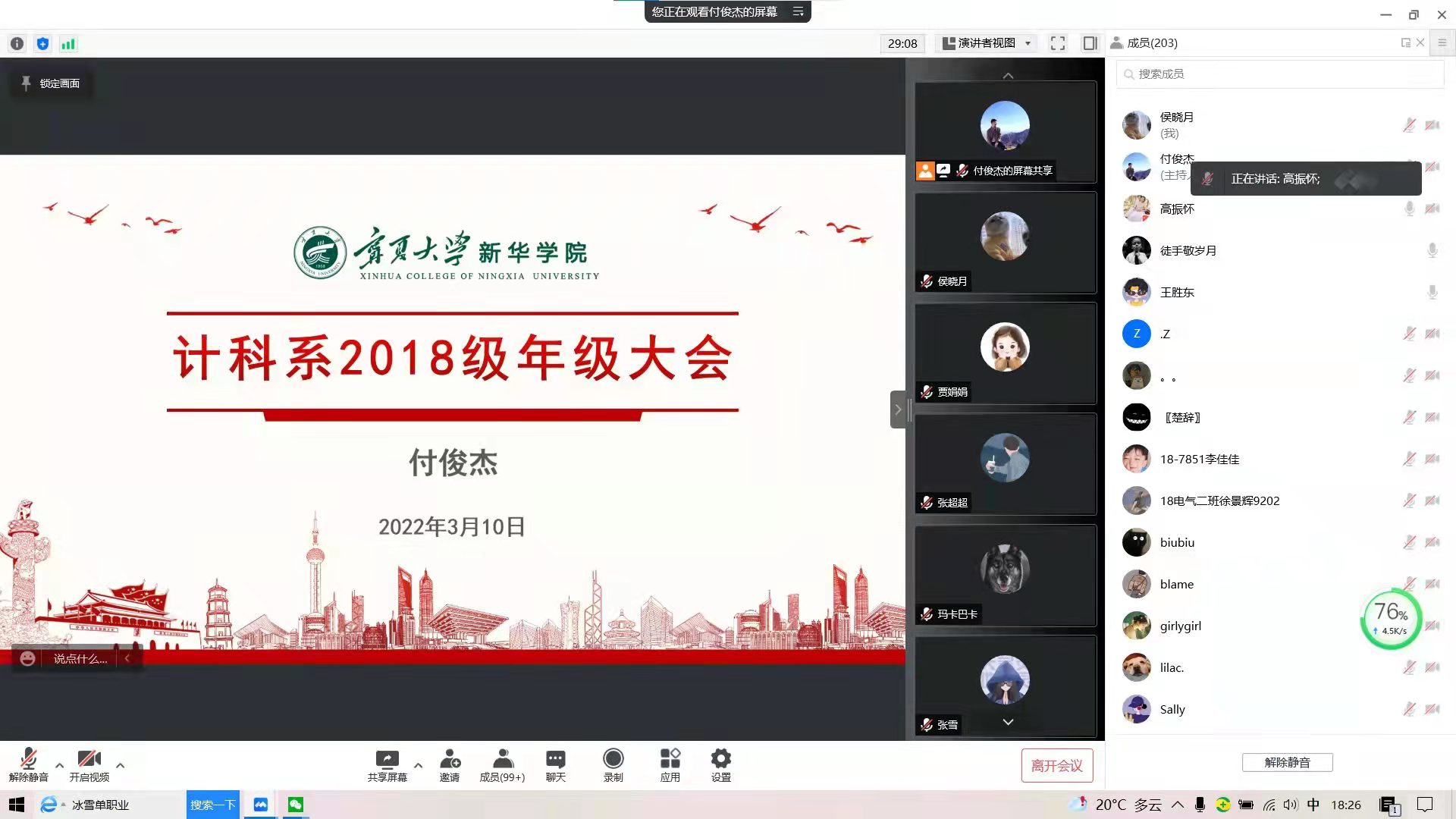Screen dimensions: 1456x819
Task: Toggle 王胜东 microphone icon
Action: [1432, 292]
